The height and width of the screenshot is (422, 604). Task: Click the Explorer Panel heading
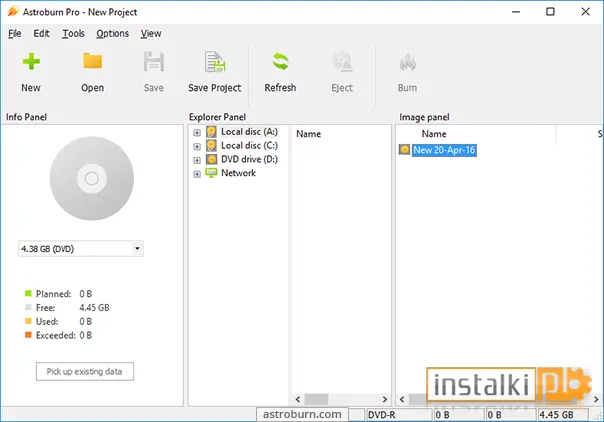217,117
